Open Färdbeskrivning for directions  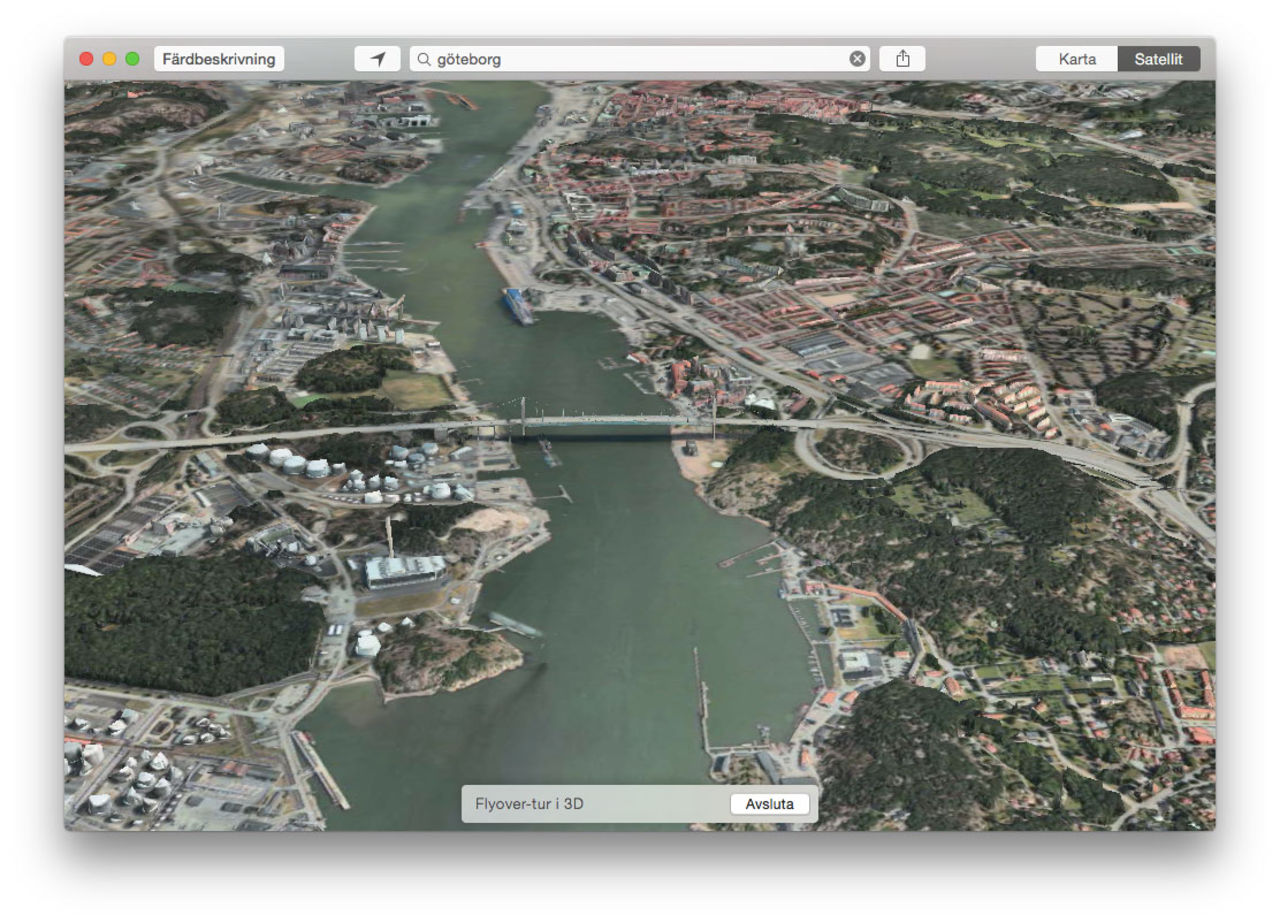point(220,58)
